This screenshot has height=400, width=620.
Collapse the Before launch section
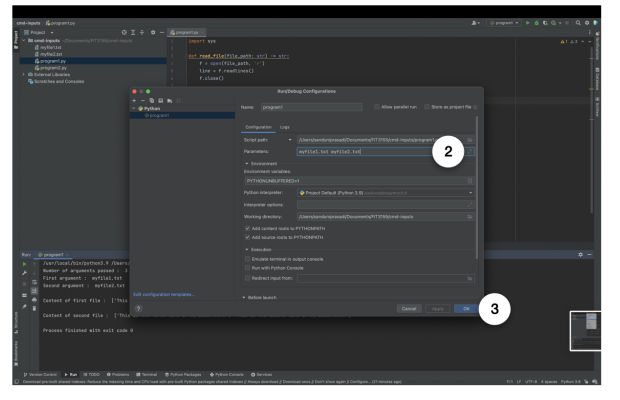244,298
